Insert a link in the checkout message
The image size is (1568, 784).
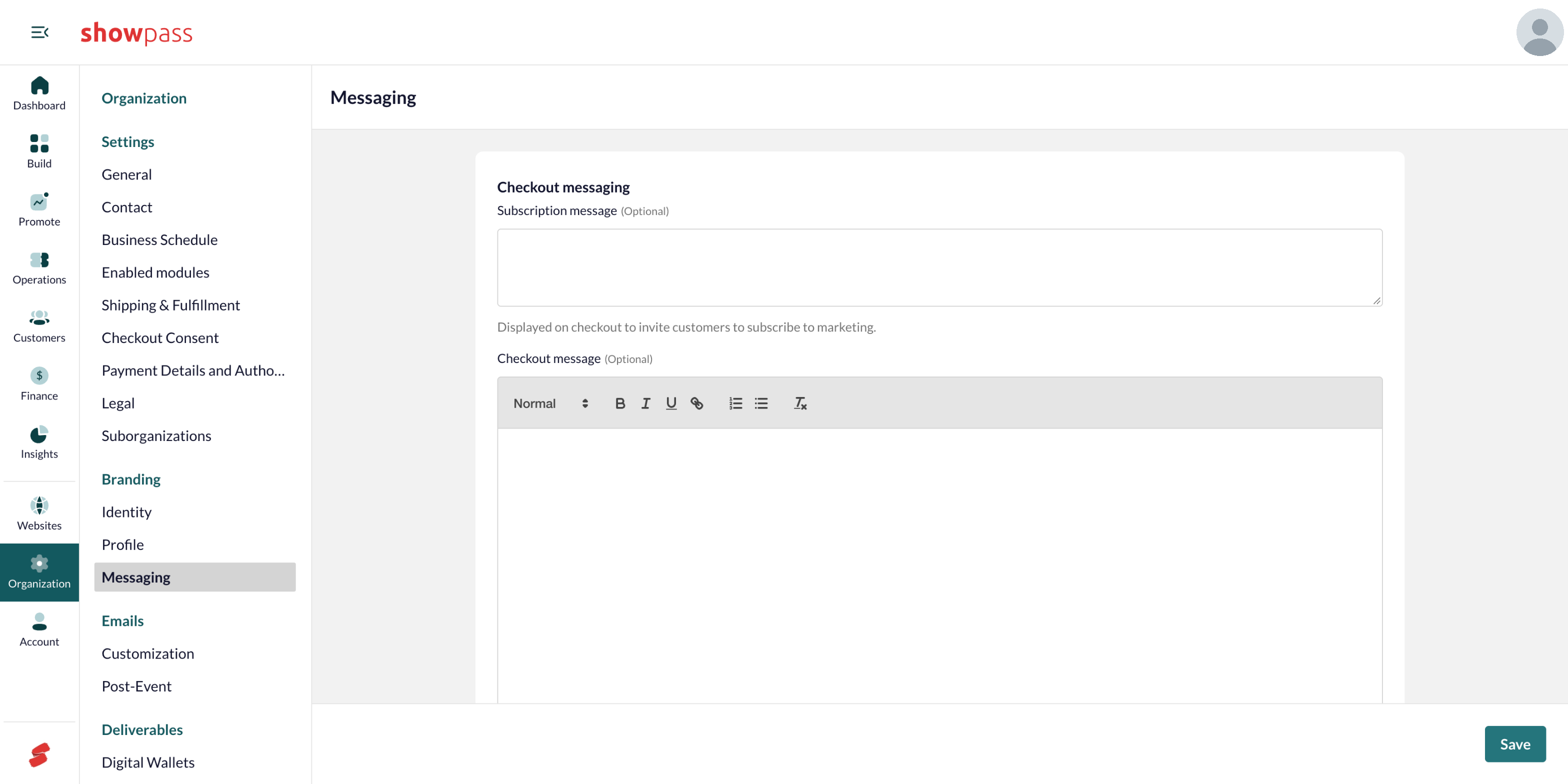(x=697, y=403)
